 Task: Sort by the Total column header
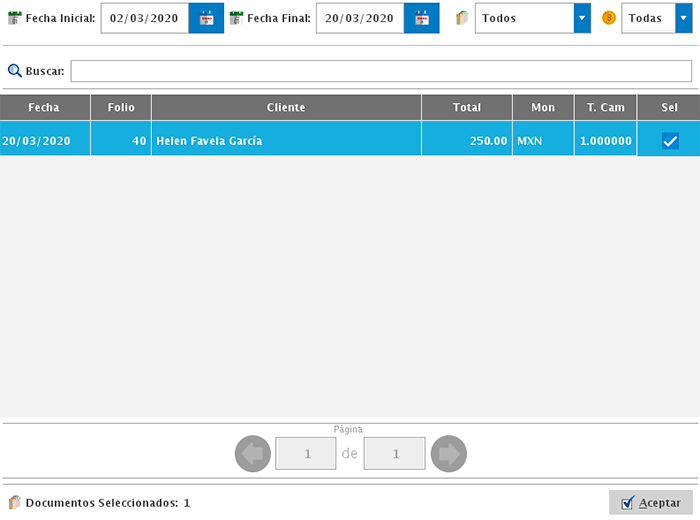click(466, 107)
